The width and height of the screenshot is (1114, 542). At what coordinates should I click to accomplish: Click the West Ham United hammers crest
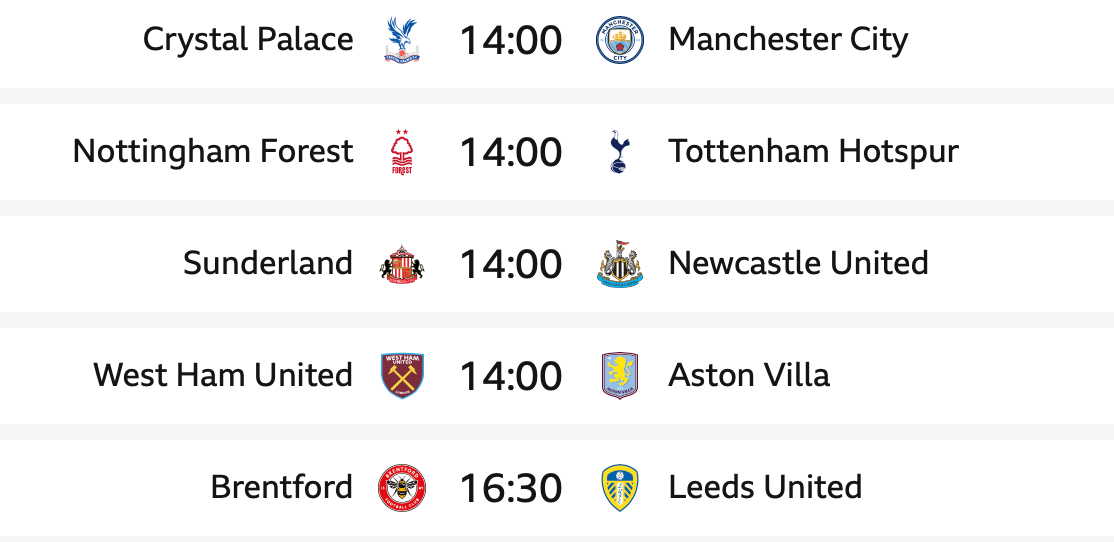pos(402,376)
